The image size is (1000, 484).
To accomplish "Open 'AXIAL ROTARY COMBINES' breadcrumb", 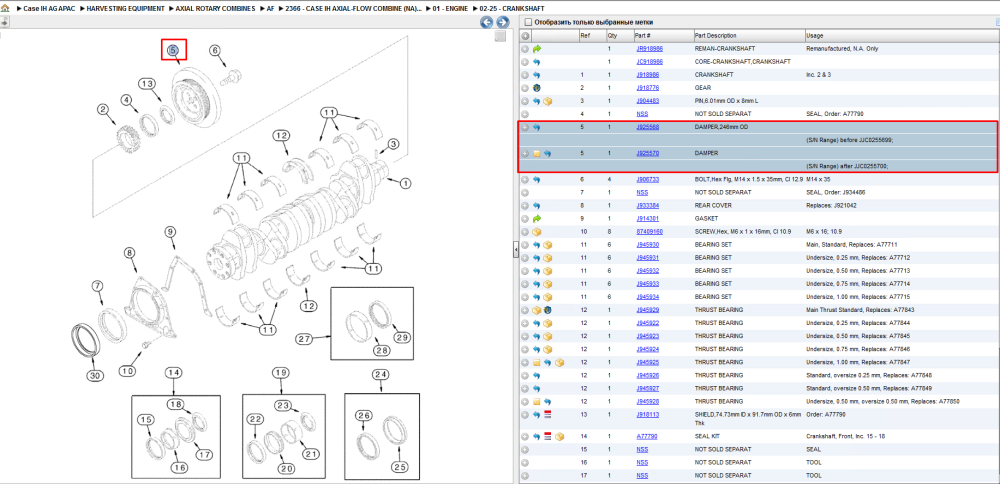I will [216, 9].
